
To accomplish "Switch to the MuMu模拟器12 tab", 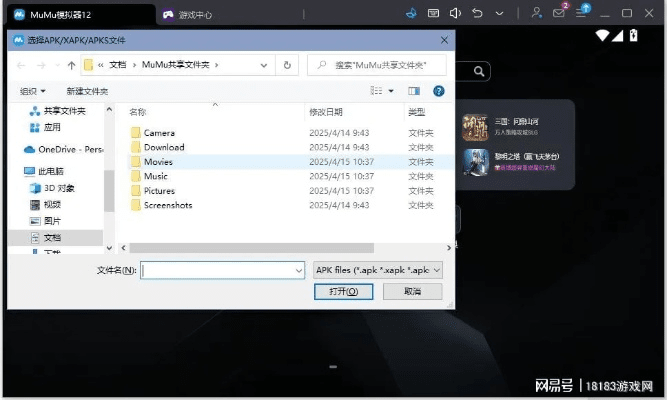I will [x=62, y=14].
